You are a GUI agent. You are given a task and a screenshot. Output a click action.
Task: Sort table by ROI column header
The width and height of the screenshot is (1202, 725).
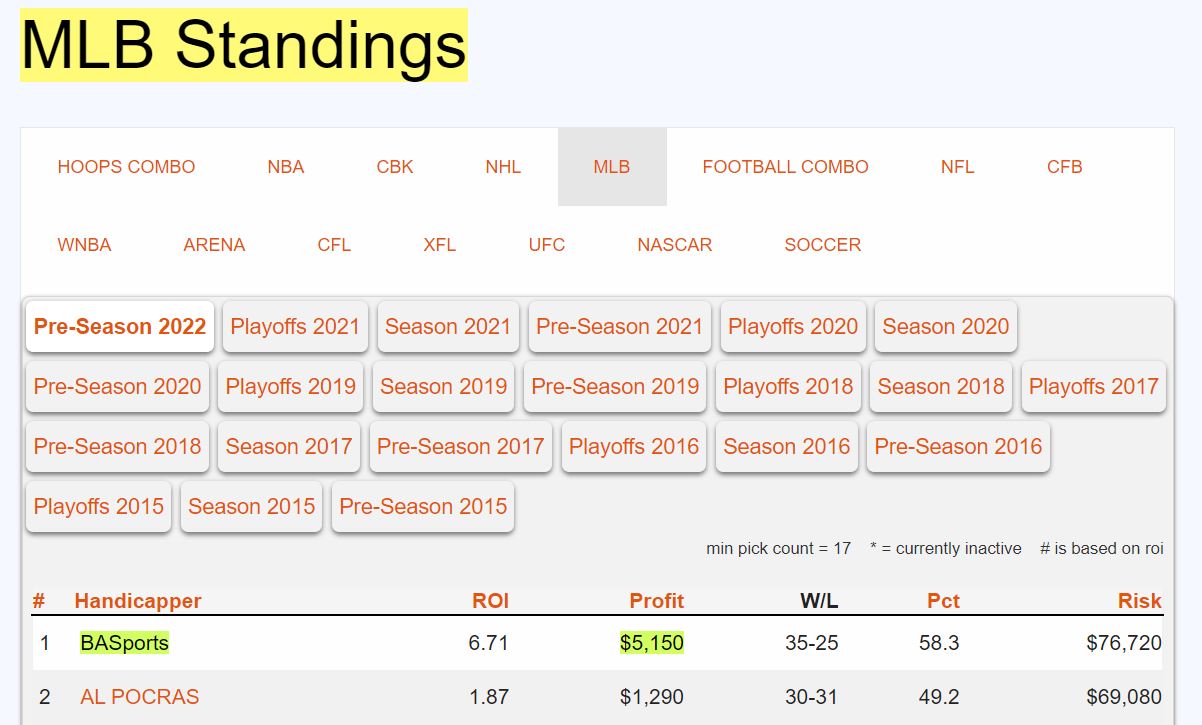[490, 601]
